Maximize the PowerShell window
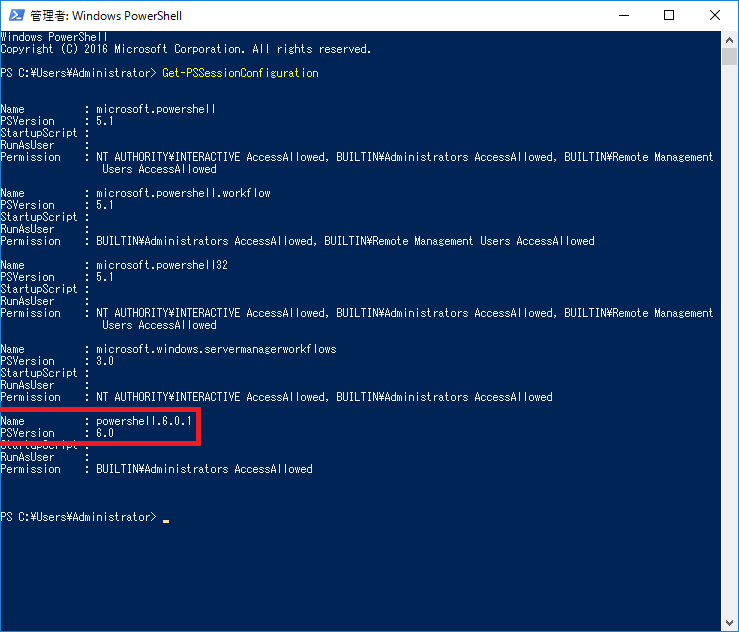Viewport: 739px width, 632px height. click(x=669, y=16)
